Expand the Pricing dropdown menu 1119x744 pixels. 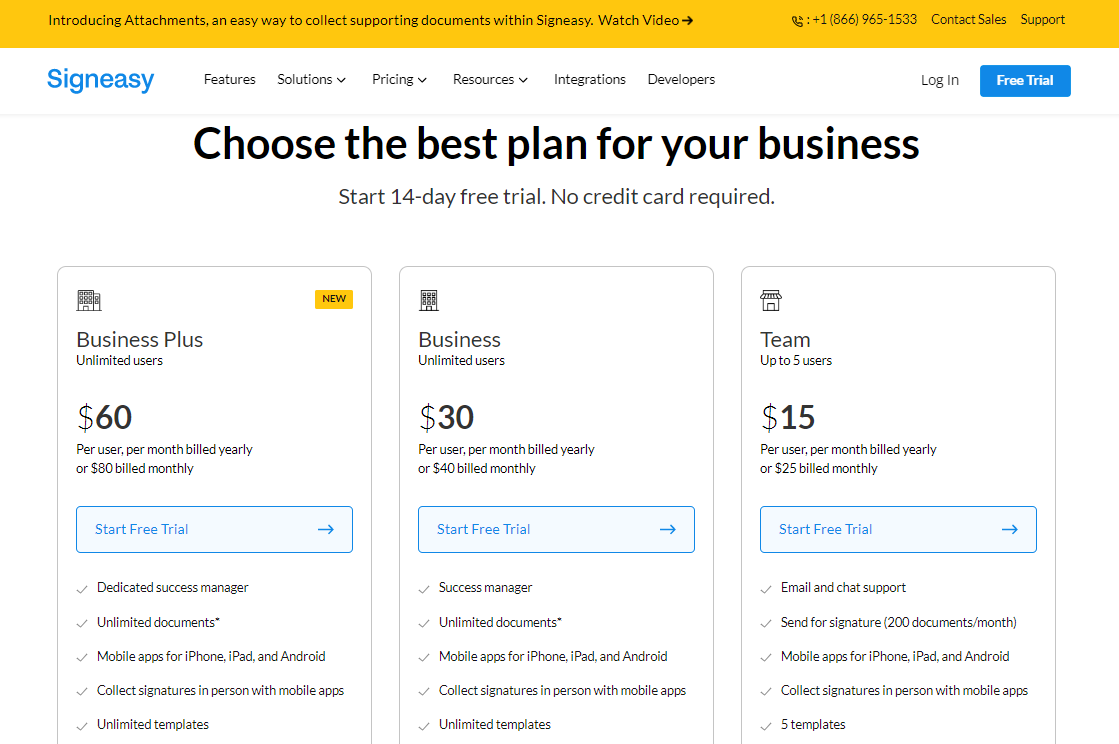399,79
